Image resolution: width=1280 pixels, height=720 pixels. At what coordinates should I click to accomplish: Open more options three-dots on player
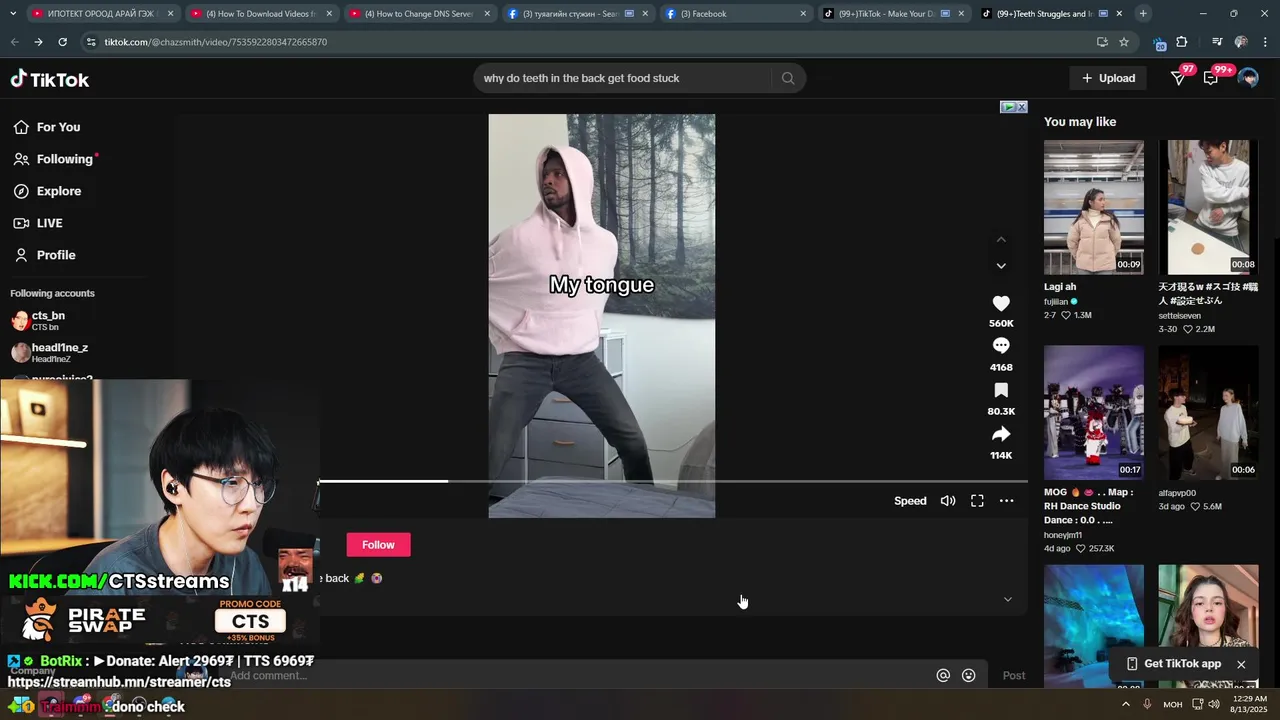coord(1006,501)
